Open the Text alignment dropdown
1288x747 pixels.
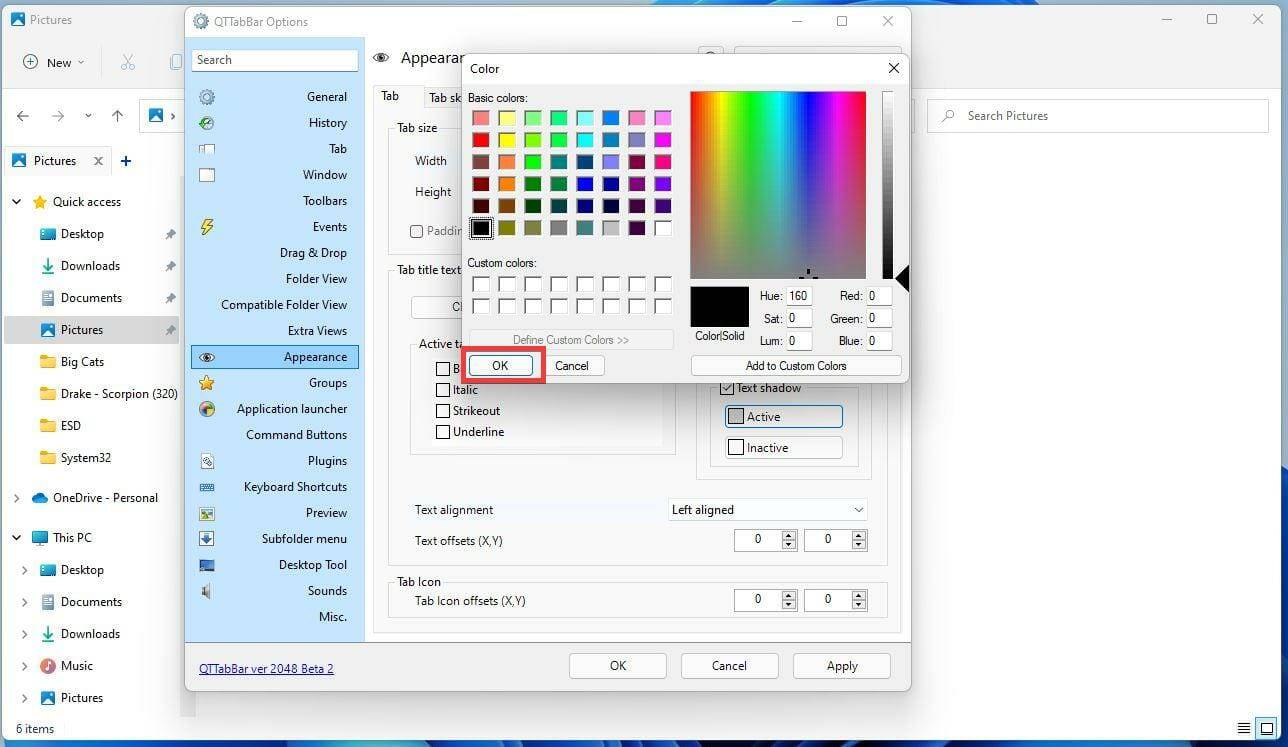point(767,509)
